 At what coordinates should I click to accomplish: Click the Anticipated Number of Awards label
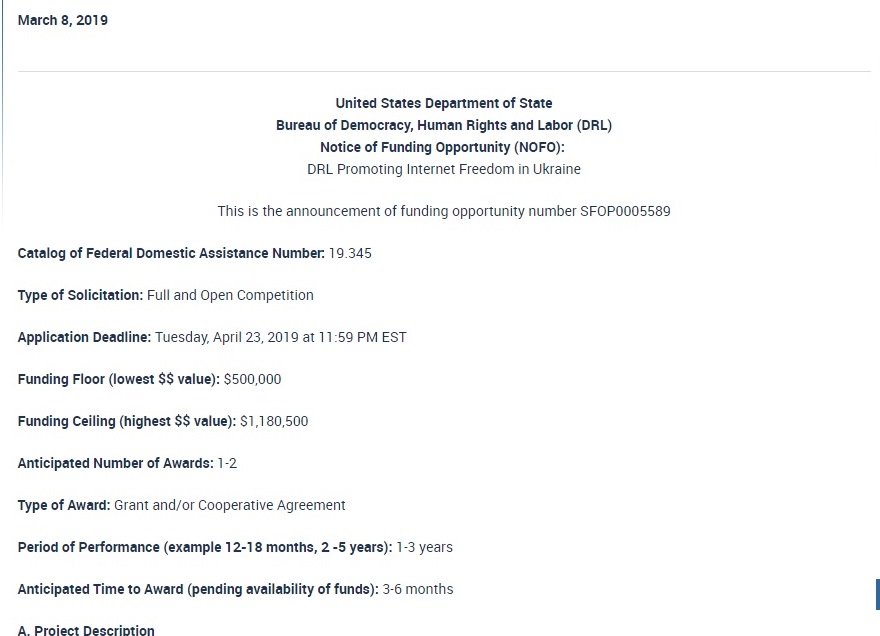115,463
